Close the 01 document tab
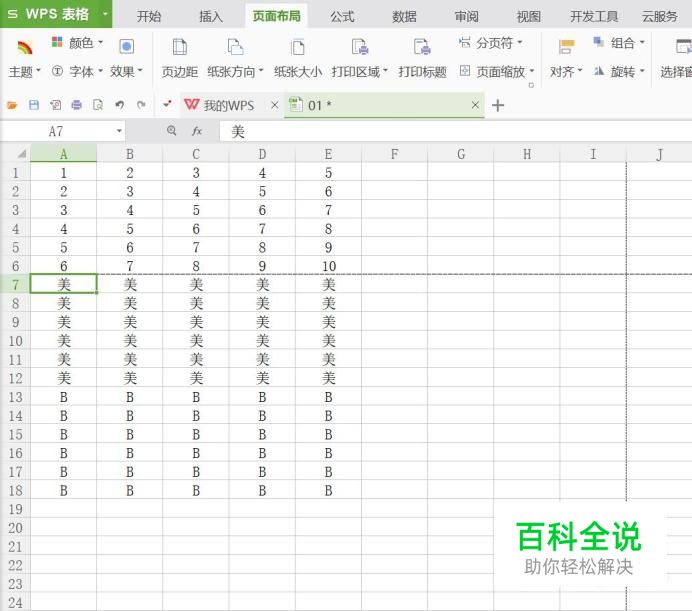 tap(475, 105)
